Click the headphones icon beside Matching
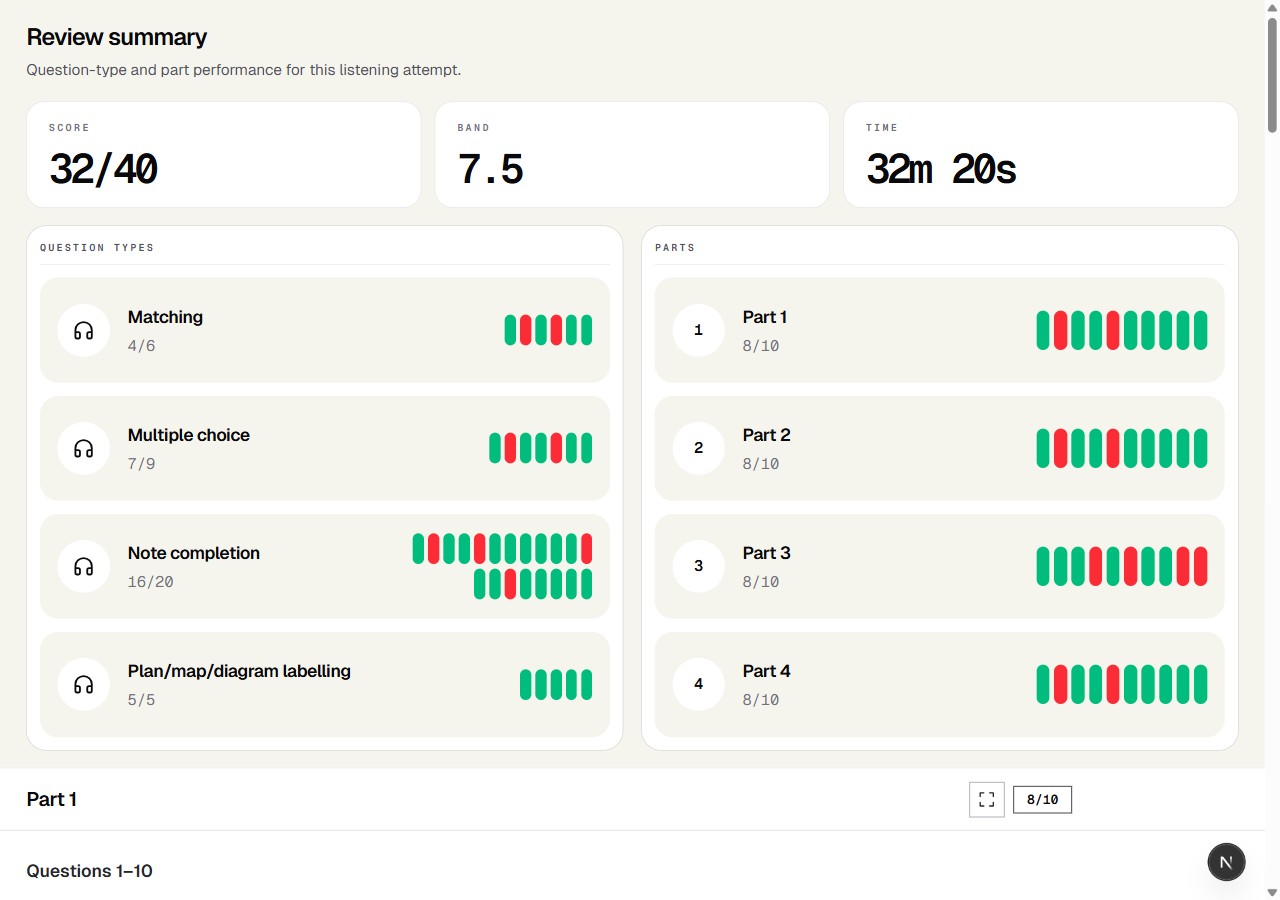Image resolution: width=1280 pixels, height=900 pixels. pos(84,330)
